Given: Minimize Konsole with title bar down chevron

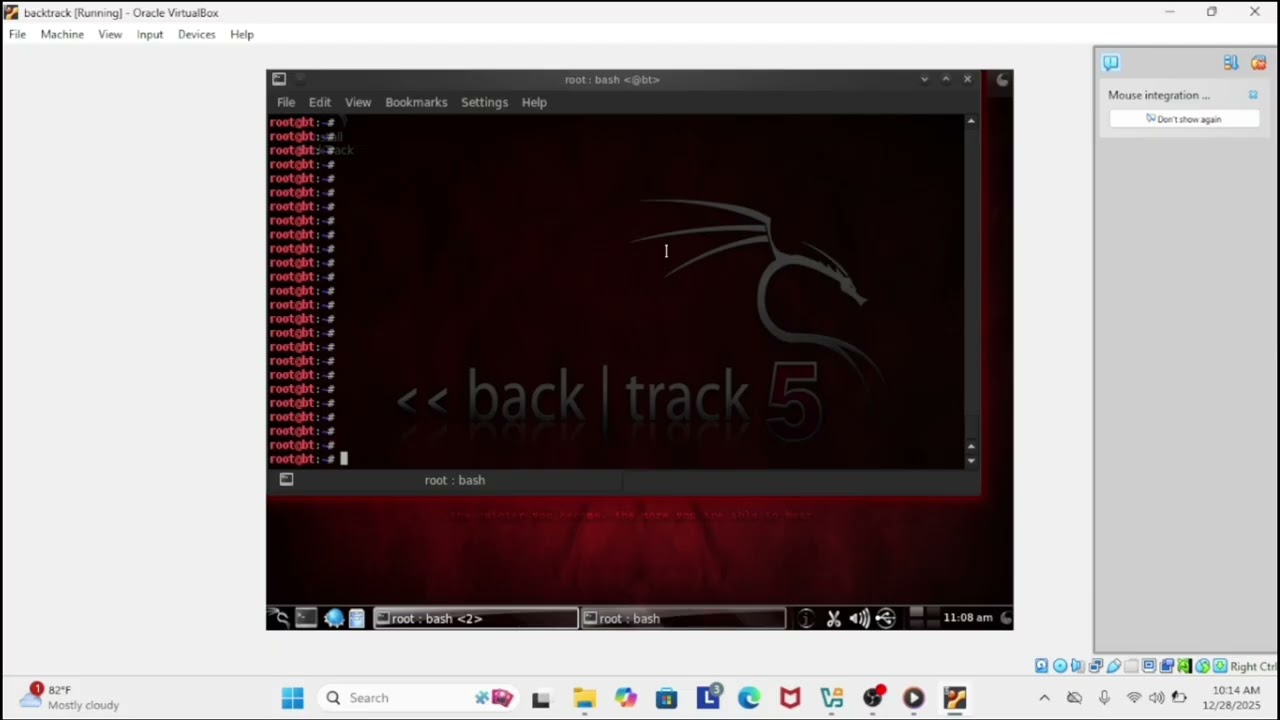Looking at the screenshot, I should (x=924, y=79).
